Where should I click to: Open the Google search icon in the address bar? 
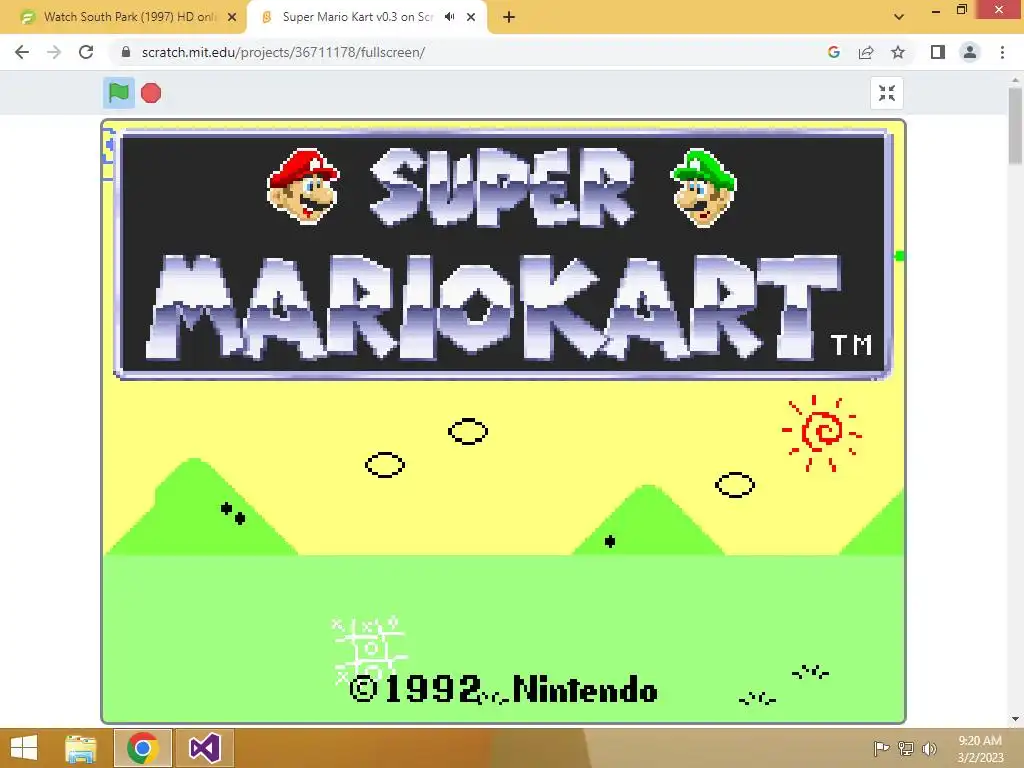pyautogui.click(x=833, y=52)
